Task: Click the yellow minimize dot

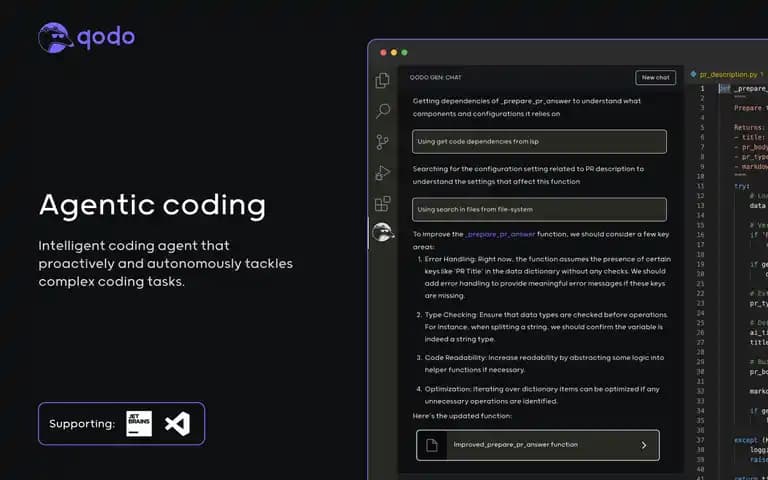Action: (394, 52)
